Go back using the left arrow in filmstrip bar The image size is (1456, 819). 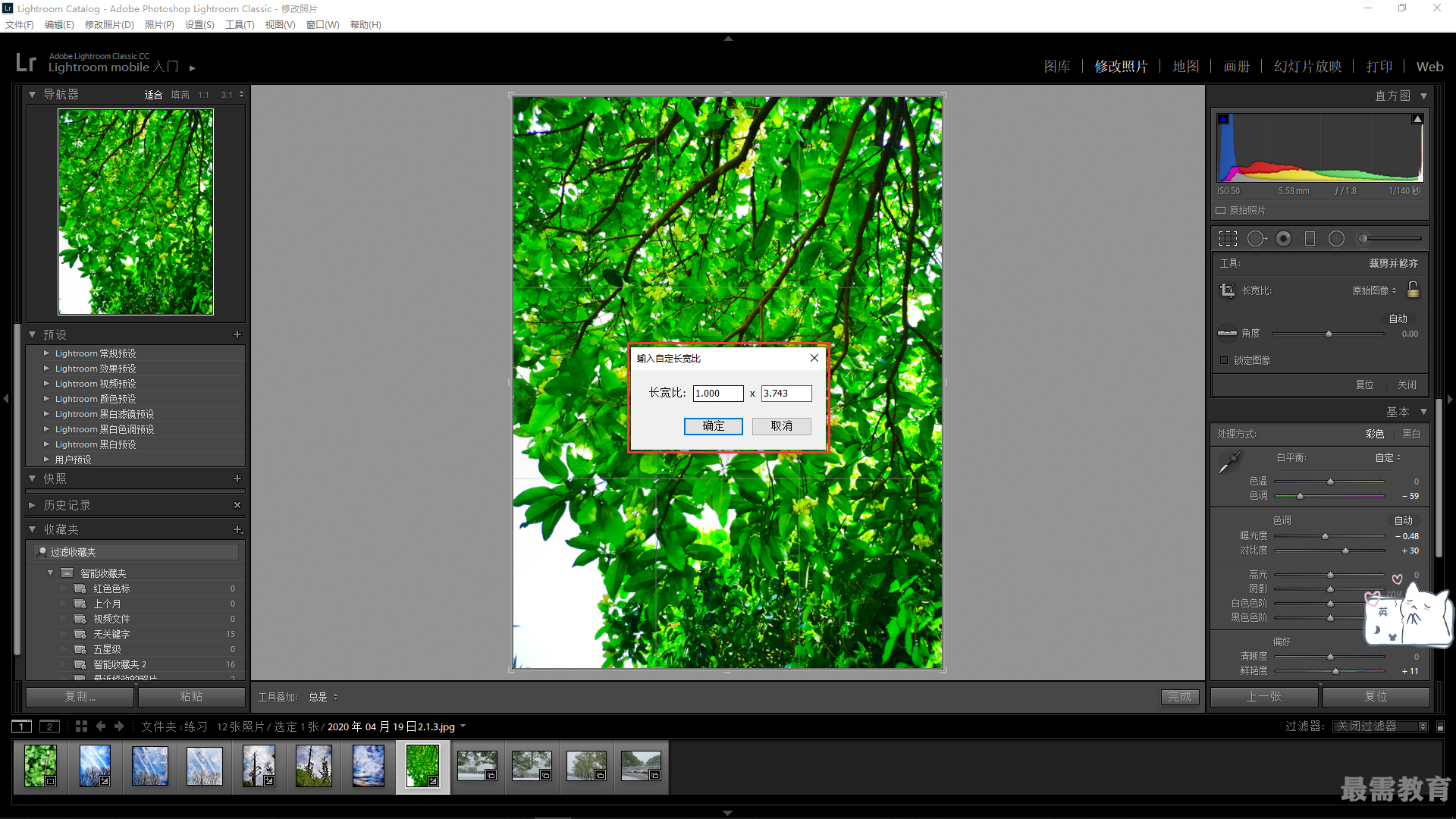tap(101, 726)
